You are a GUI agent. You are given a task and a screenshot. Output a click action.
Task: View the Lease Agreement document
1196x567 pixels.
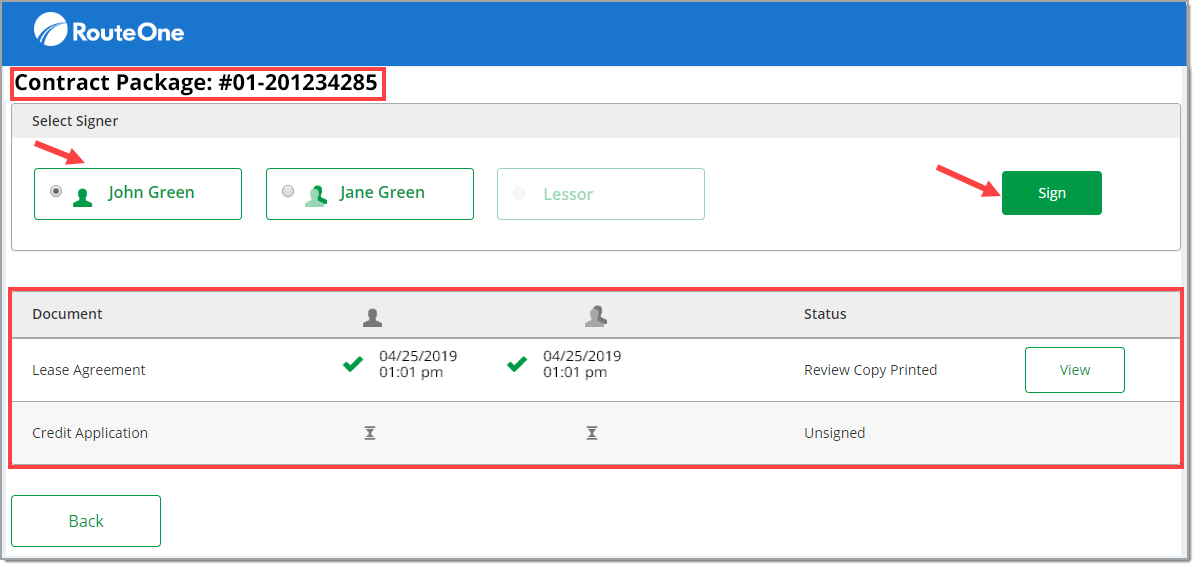(1074, 370)
